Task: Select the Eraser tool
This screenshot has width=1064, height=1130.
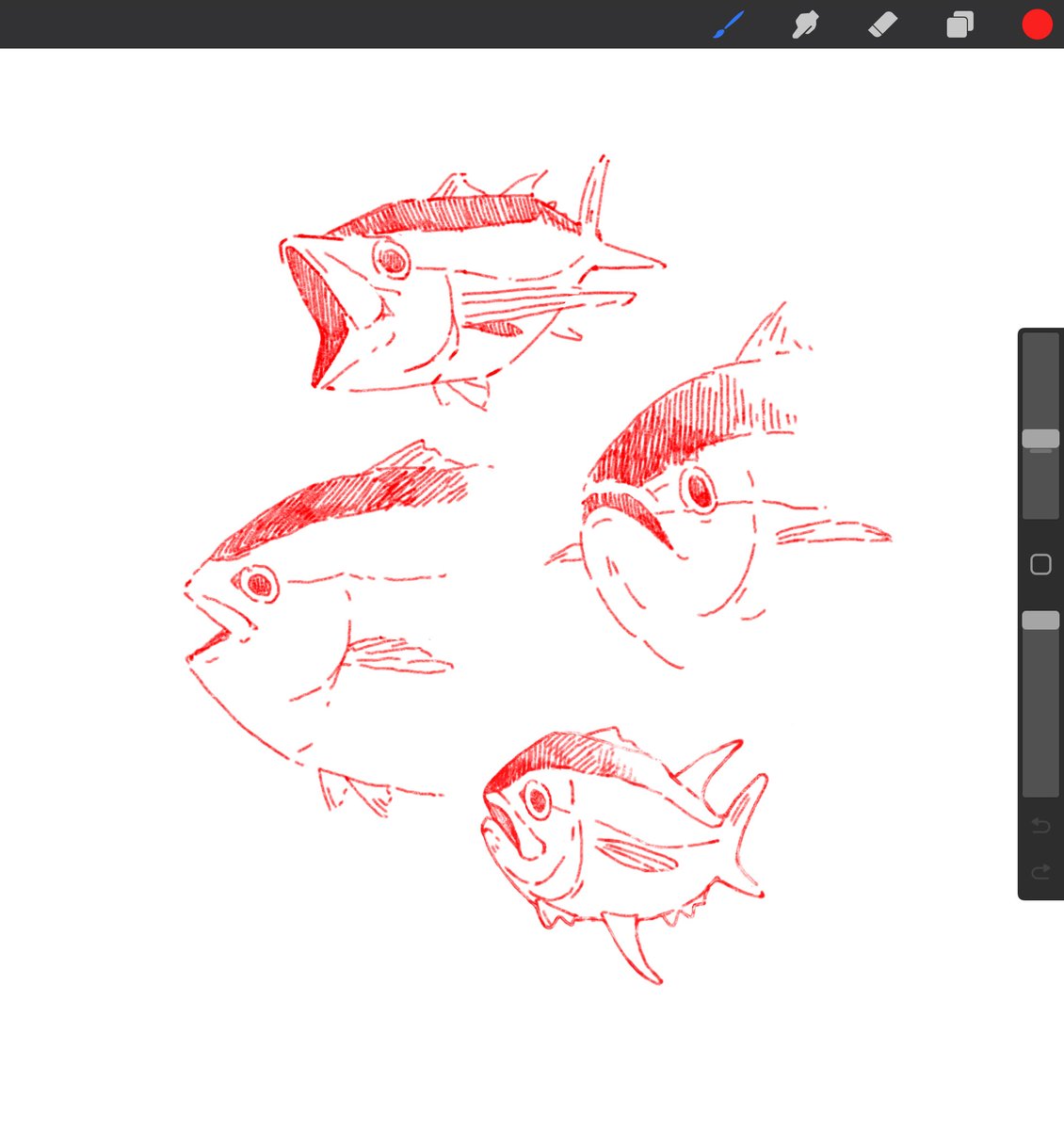Action: click(x=882, y=24)
